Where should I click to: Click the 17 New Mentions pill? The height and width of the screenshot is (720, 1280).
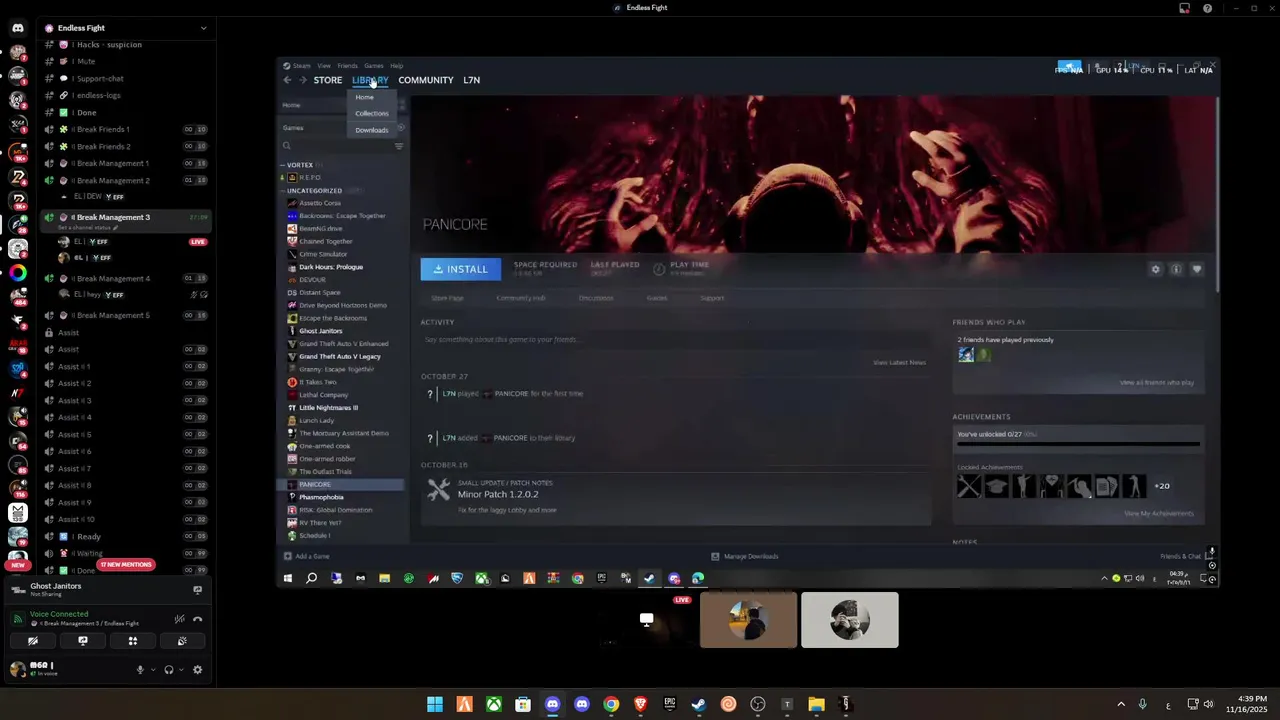pyautogui.click(x=126, y=564)
